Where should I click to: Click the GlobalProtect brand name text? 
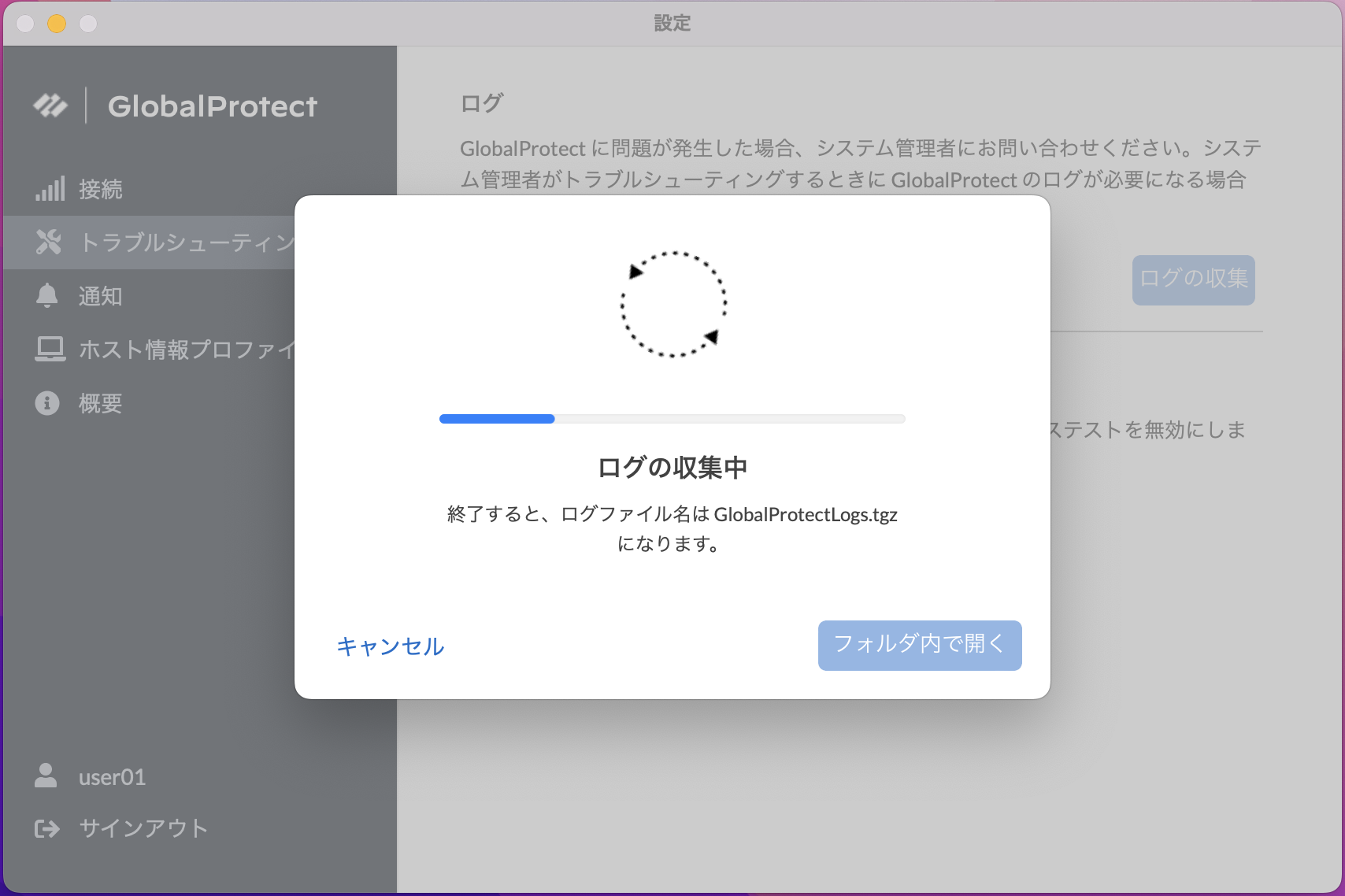[x=213, y=106]
